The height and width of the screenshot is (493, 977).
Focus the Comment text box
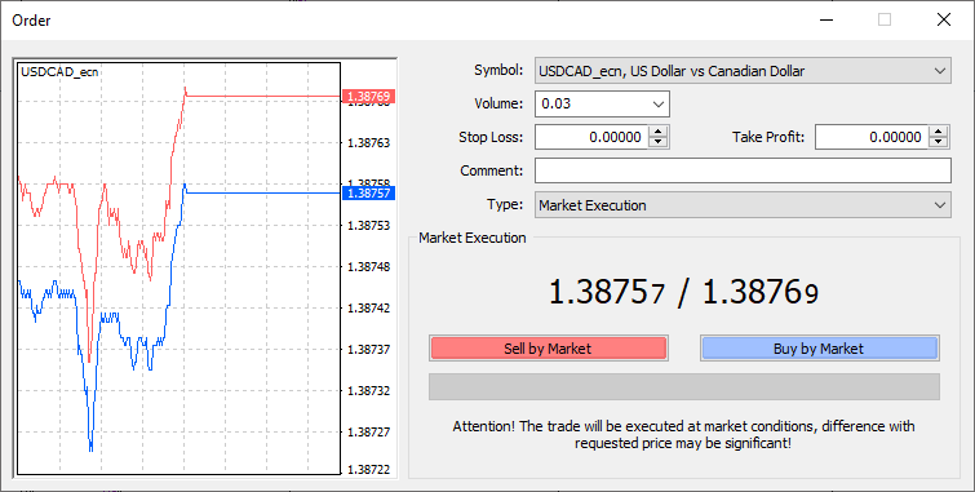pos(742,171)
